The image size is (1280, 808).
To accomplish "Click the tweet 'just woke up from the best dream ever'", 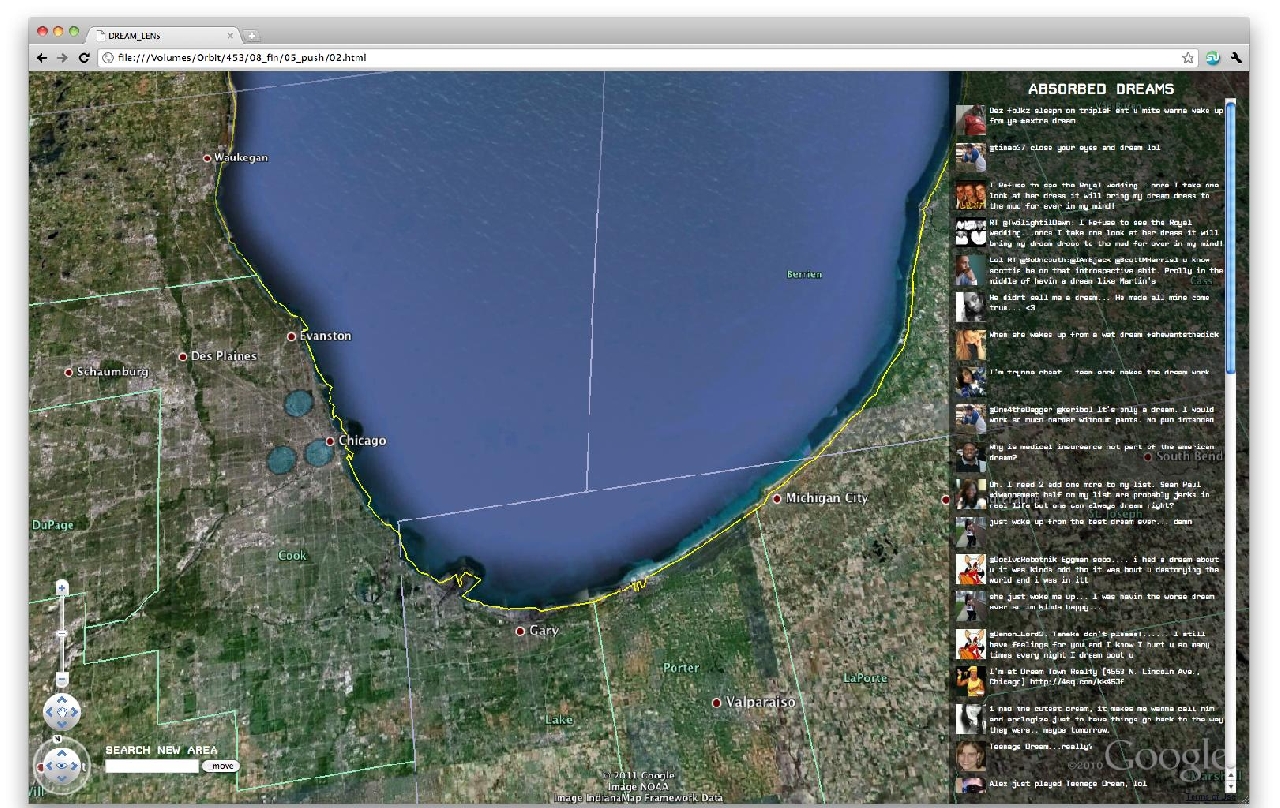I will [1090, 521].
